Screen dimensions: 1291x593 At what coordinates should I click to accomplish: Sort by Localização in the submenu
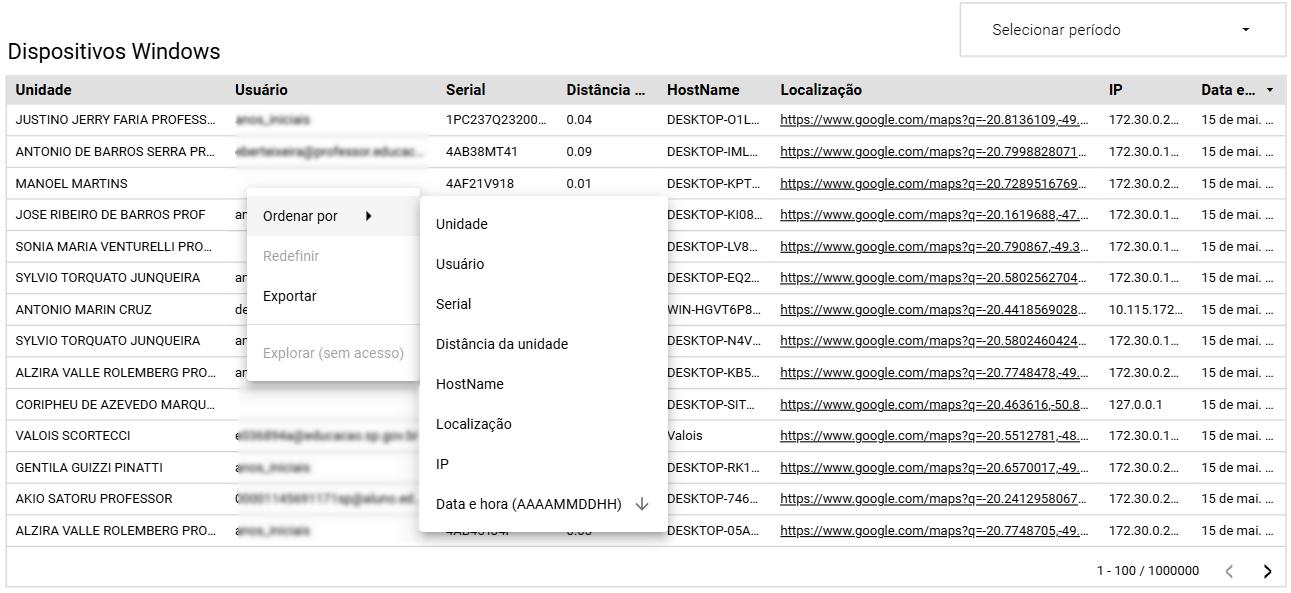(543, 424)
